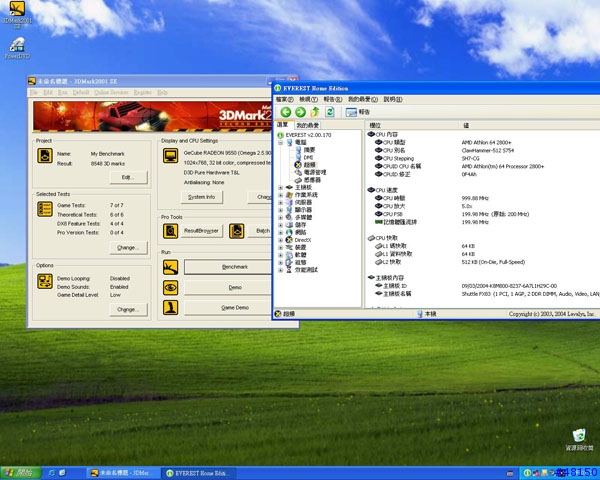Click the Options loop settings icon
Viewport: 600px width, 480px height.
coord(45,281)
